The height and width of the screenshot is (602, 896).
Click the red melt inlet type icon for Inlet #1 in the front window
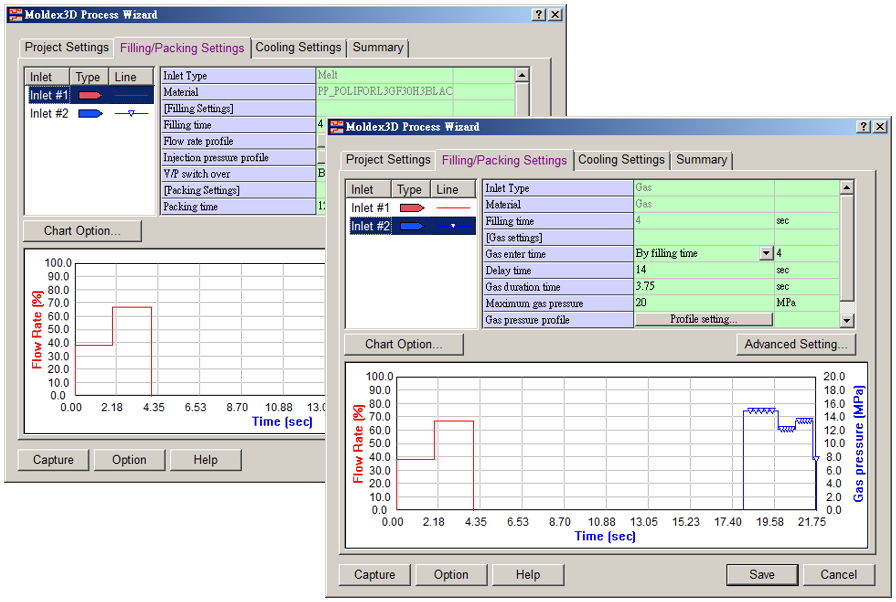click(x=411, y=208)
